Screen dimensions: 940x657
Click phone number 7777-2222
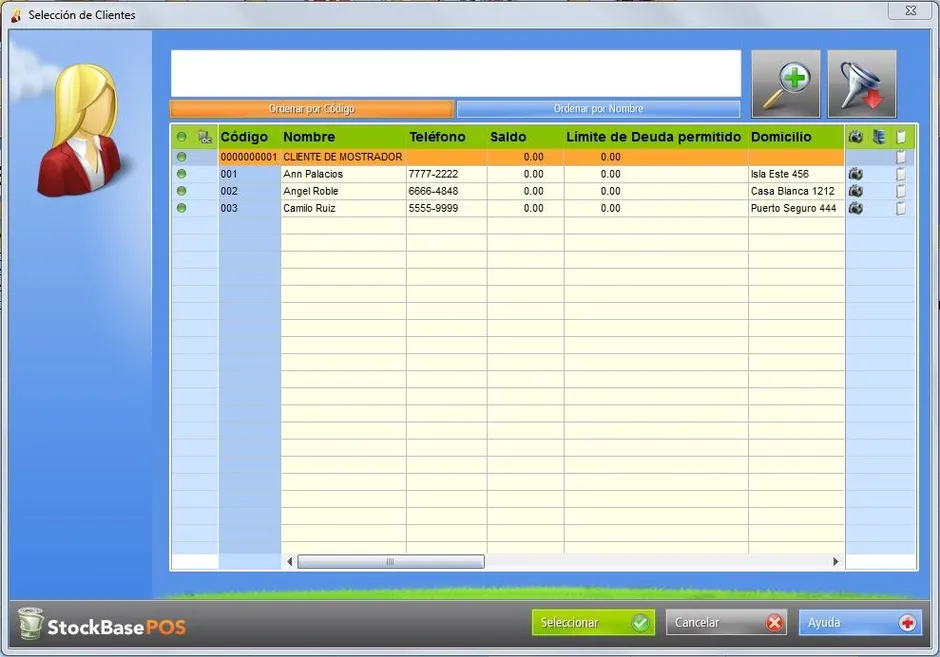coord(433,174)
